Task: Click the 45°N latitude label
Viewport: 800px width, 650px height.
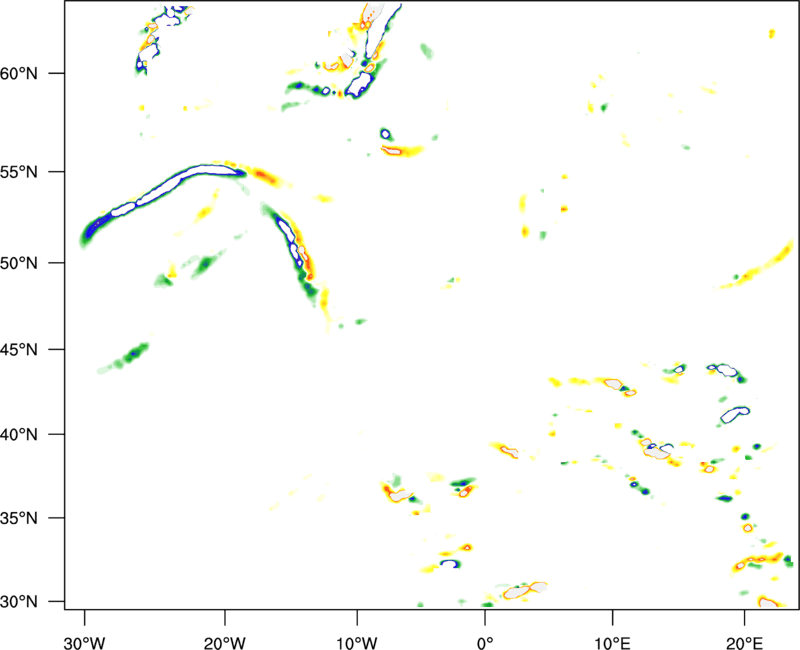Action: pyautogui.click(x=19, y=349)
